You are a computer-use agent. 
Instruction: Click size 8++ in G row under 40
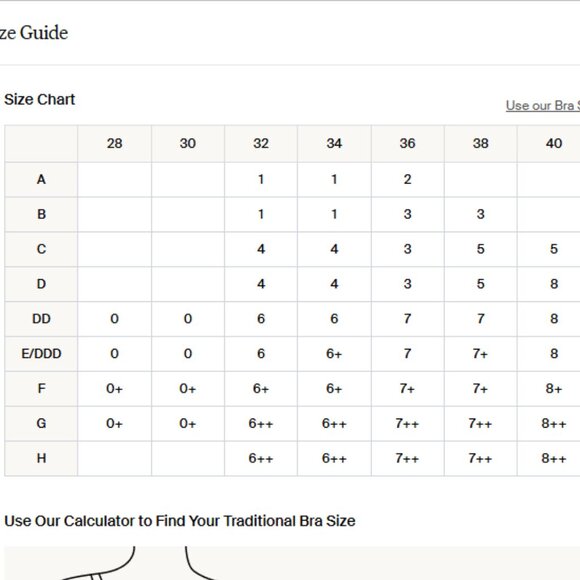[x=553, y=424]
